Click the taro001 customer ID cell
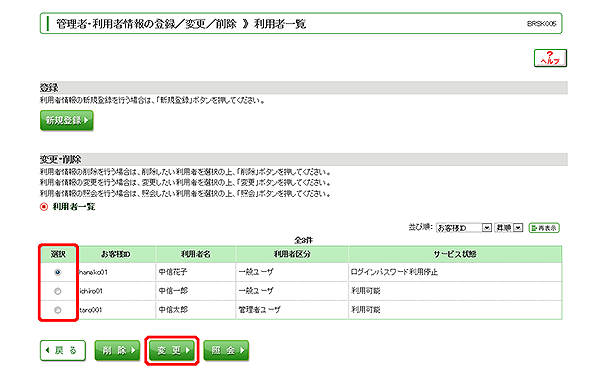Viewport: 600px width, 374px height. (x=116, y=310)
